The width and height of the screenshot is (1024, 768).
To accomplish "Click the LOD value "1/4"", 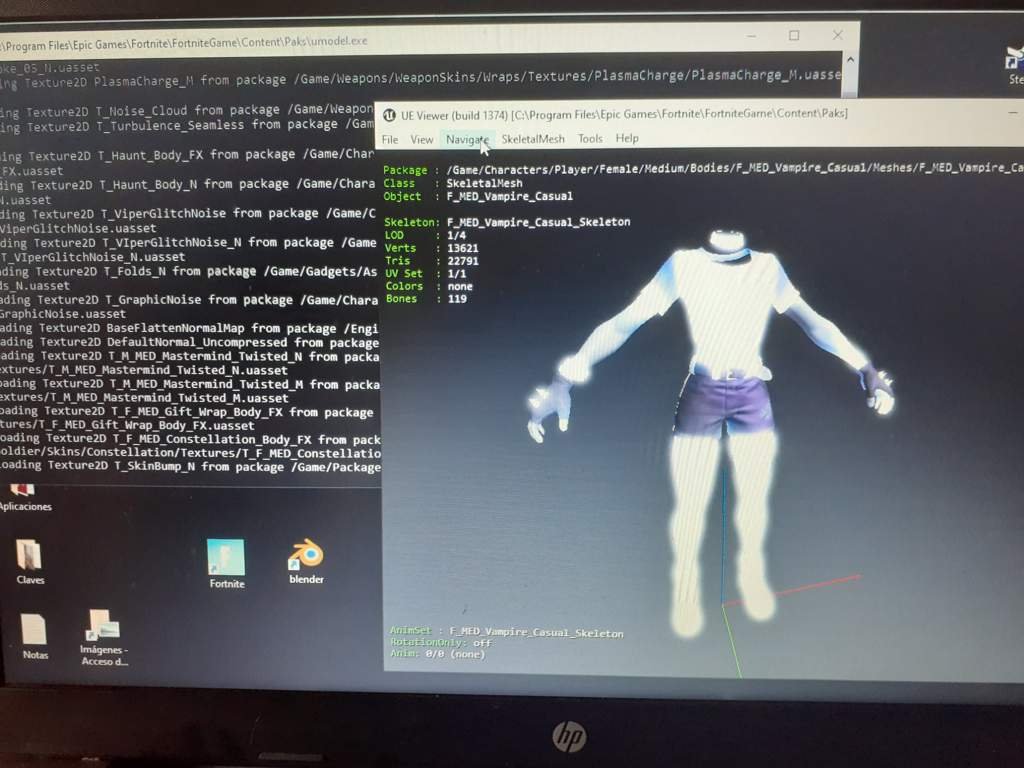I will click(456, 235).
